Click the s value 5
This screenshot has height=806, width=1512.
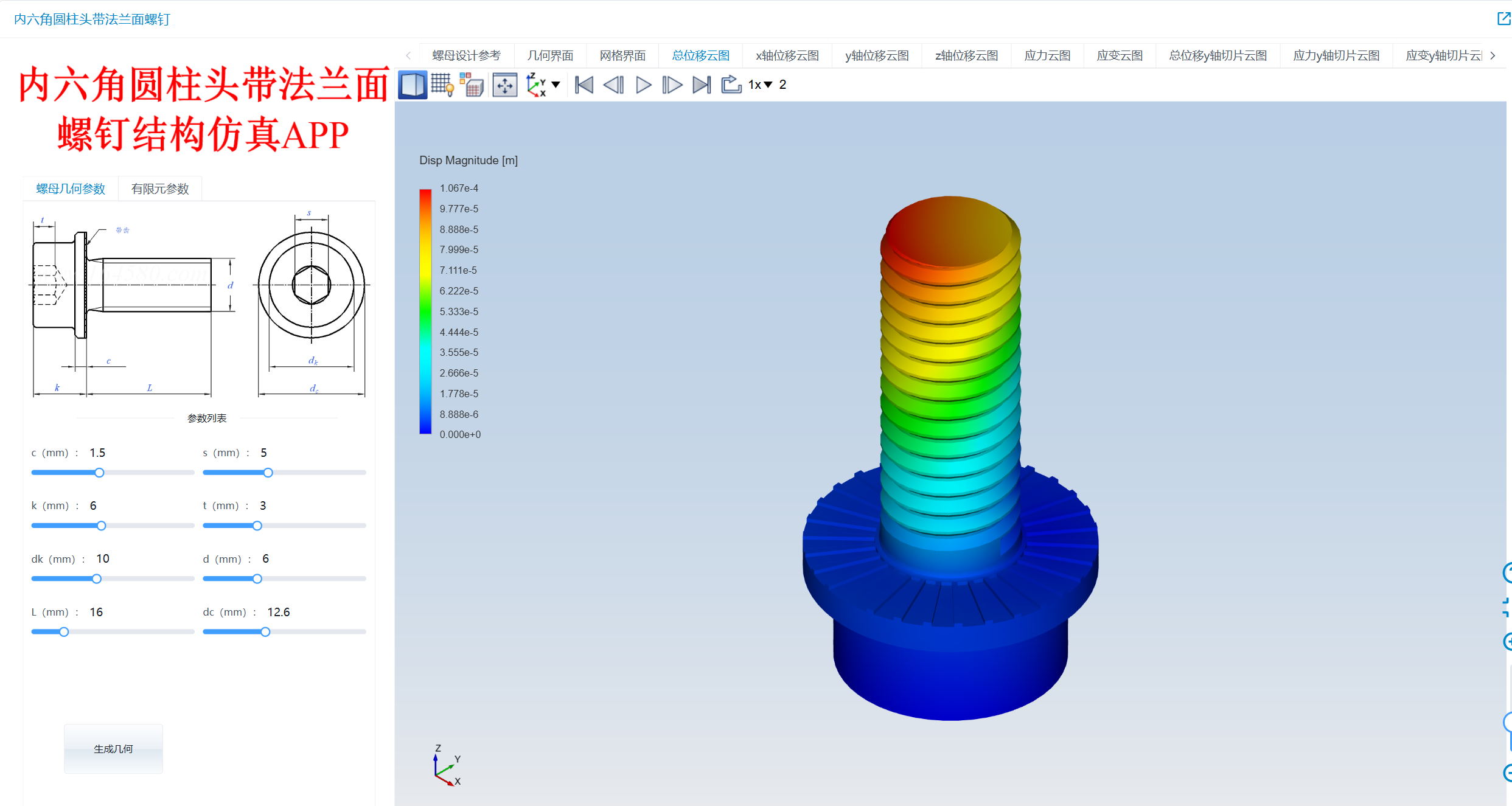tap(263, 453)
